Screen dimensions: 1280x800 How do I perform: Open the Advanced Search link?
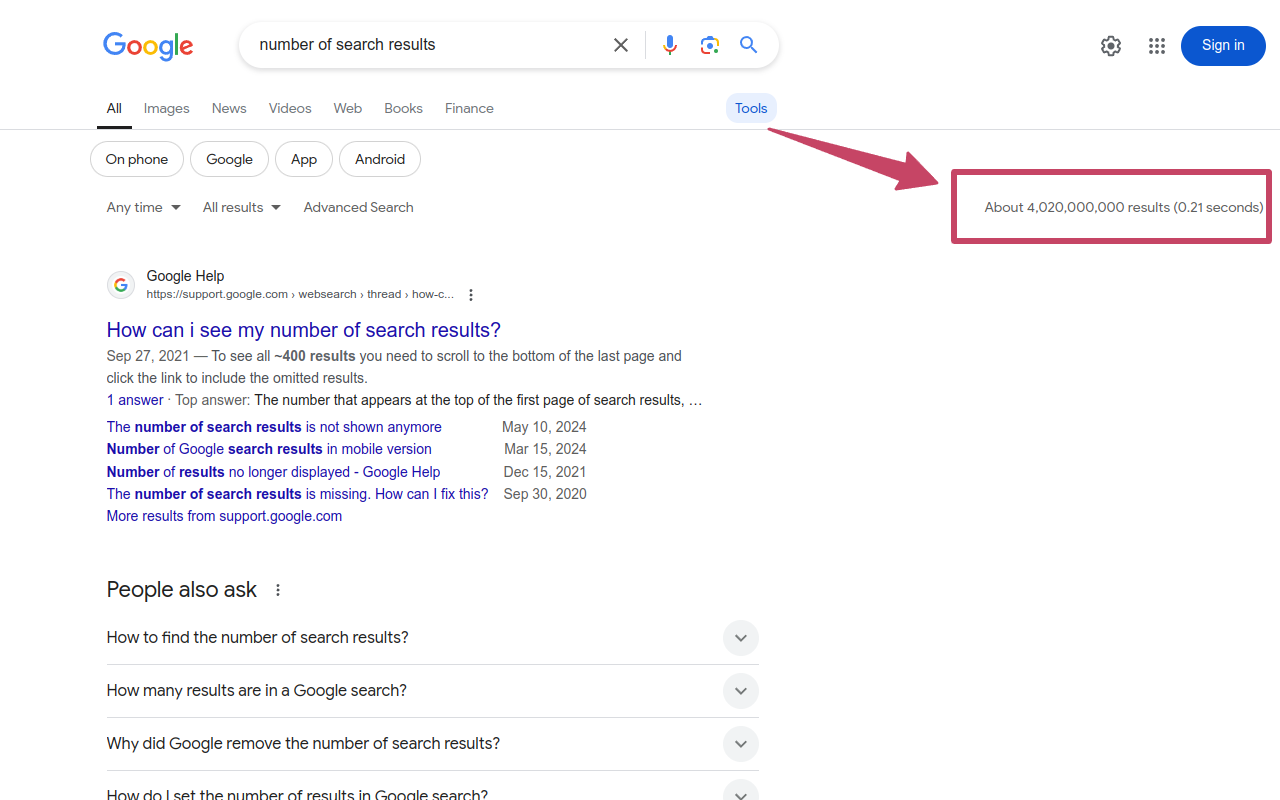click(358, 207)
